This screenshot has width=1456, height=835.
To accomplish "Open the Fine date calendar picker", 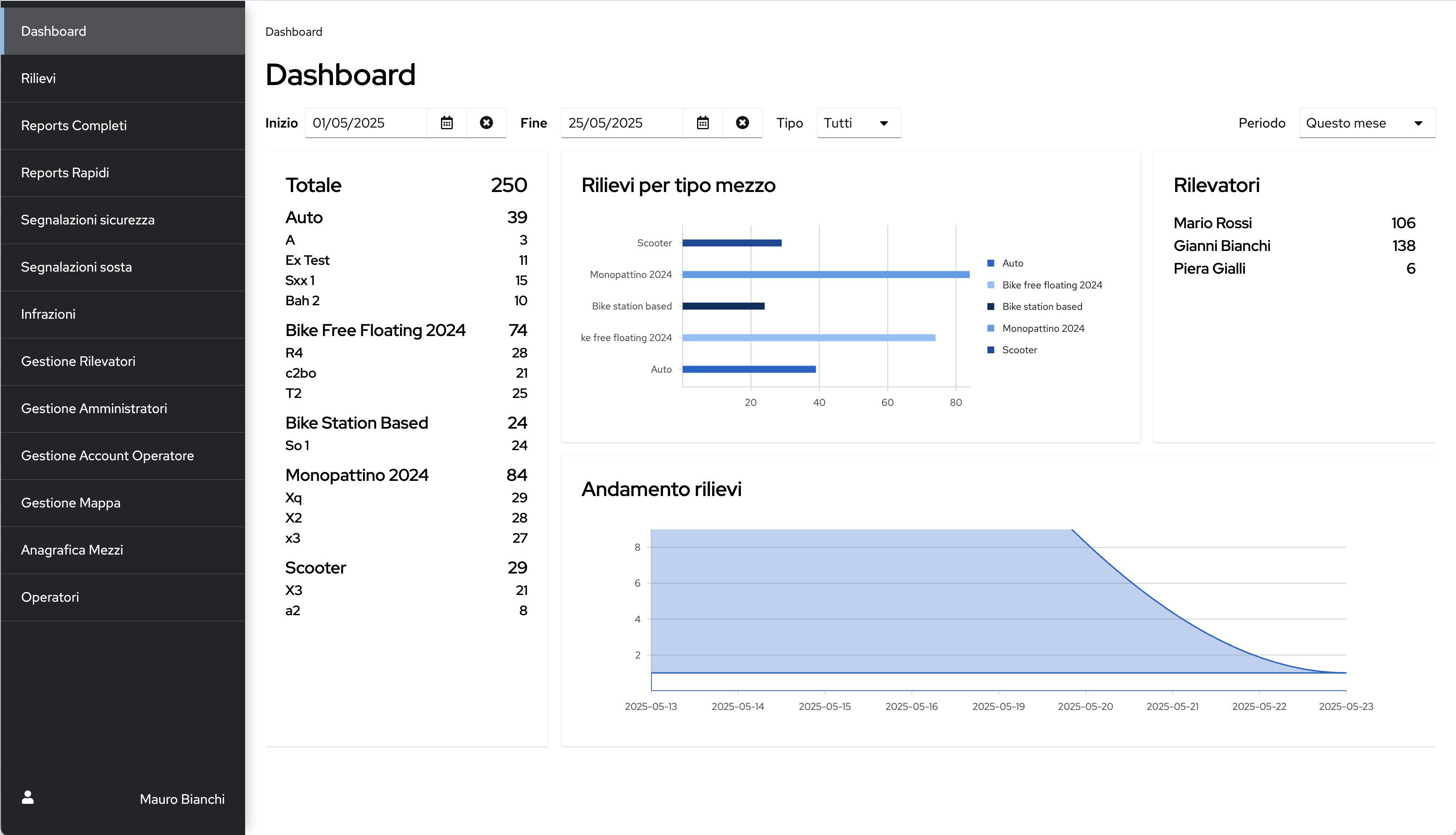I will (x=703, y=123).
